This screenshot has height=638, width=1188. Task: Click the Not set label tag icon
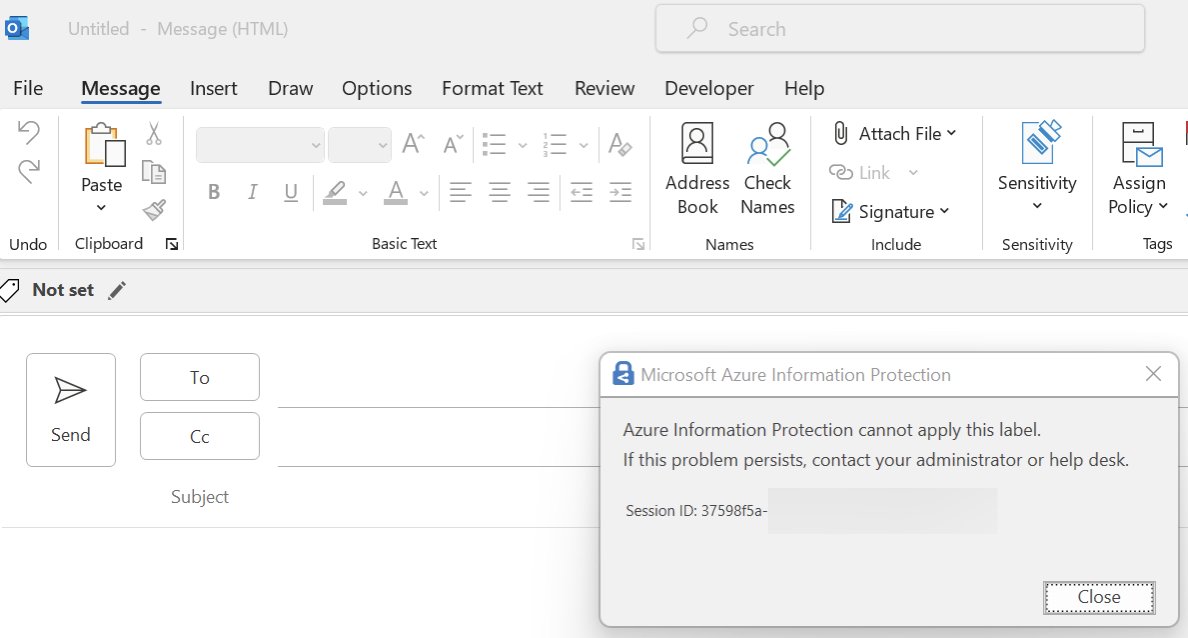(10, 290)
